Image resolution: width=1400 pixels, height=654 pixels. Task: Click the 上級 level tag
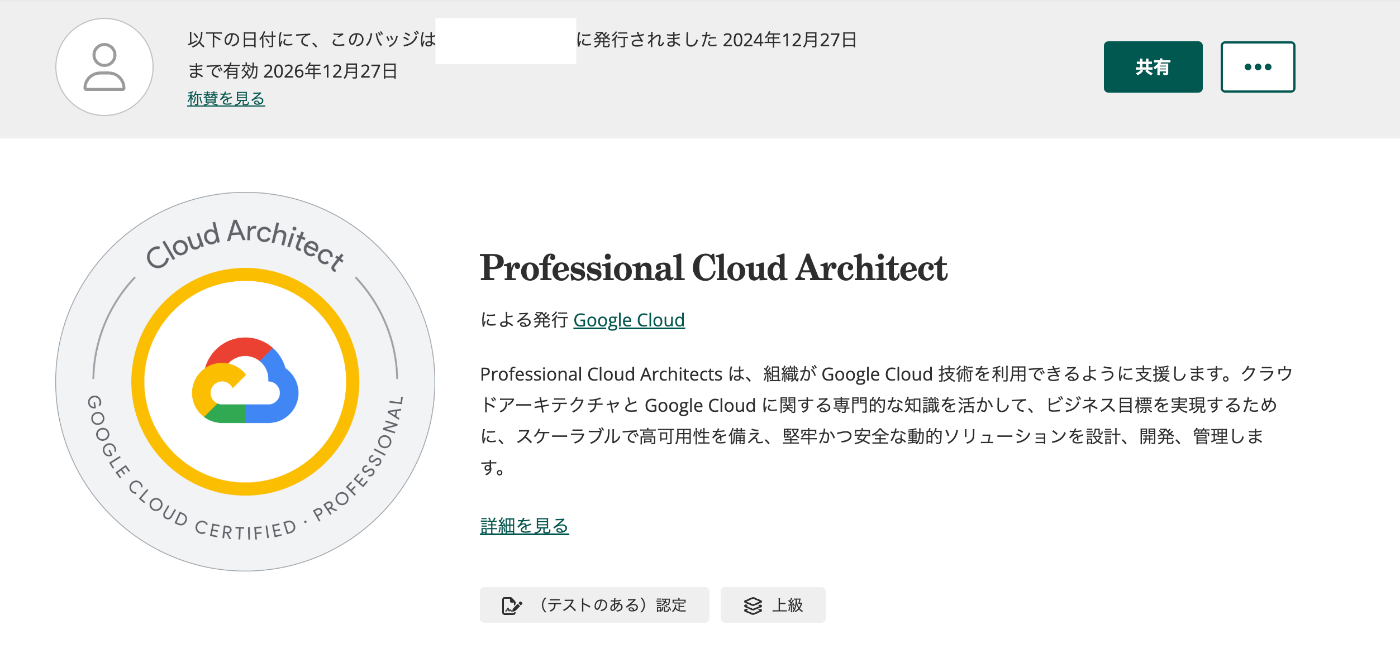click(x=773, y=605)
